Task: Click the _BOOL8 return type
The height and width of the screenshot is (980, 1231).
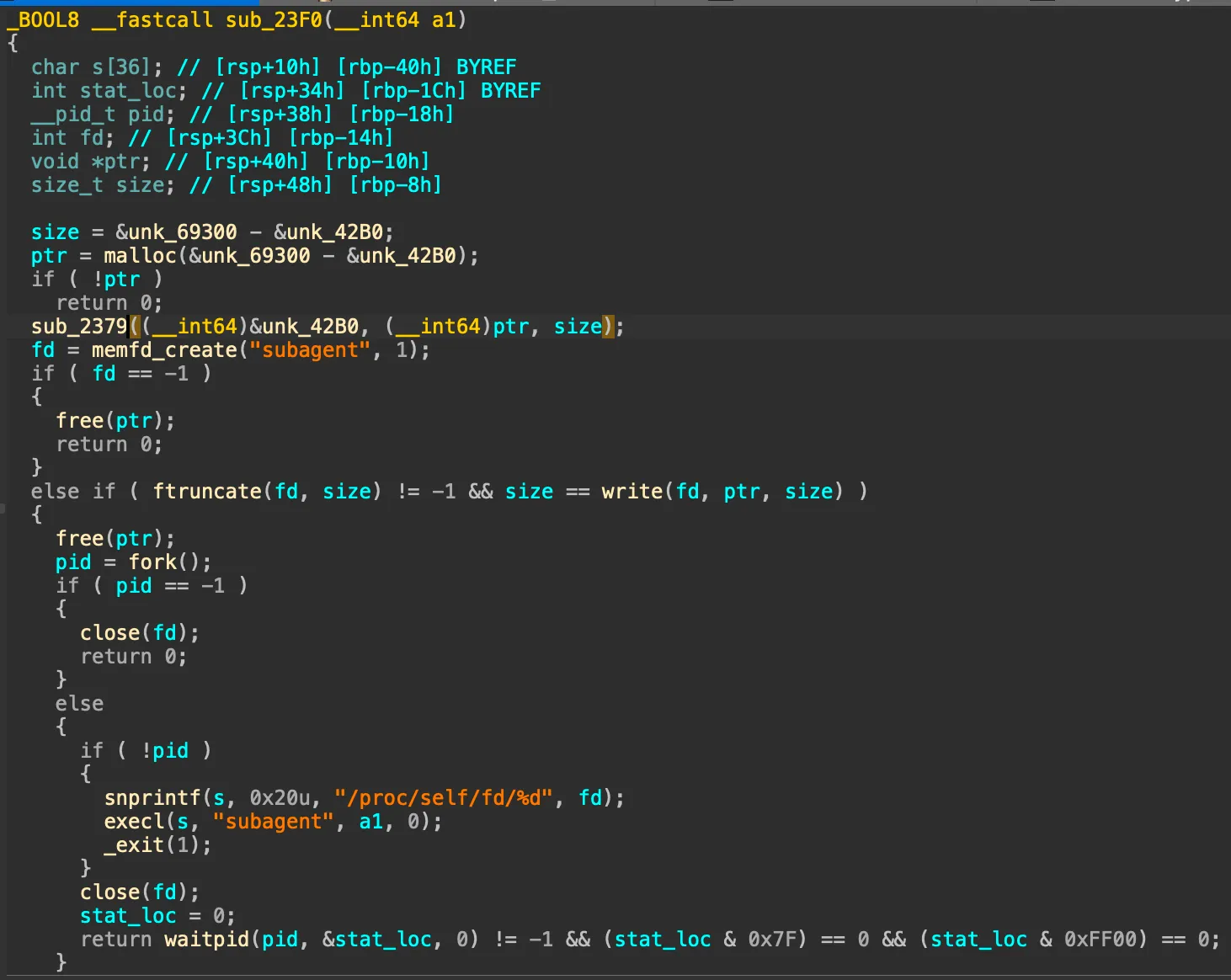Action: click(43, 19)
